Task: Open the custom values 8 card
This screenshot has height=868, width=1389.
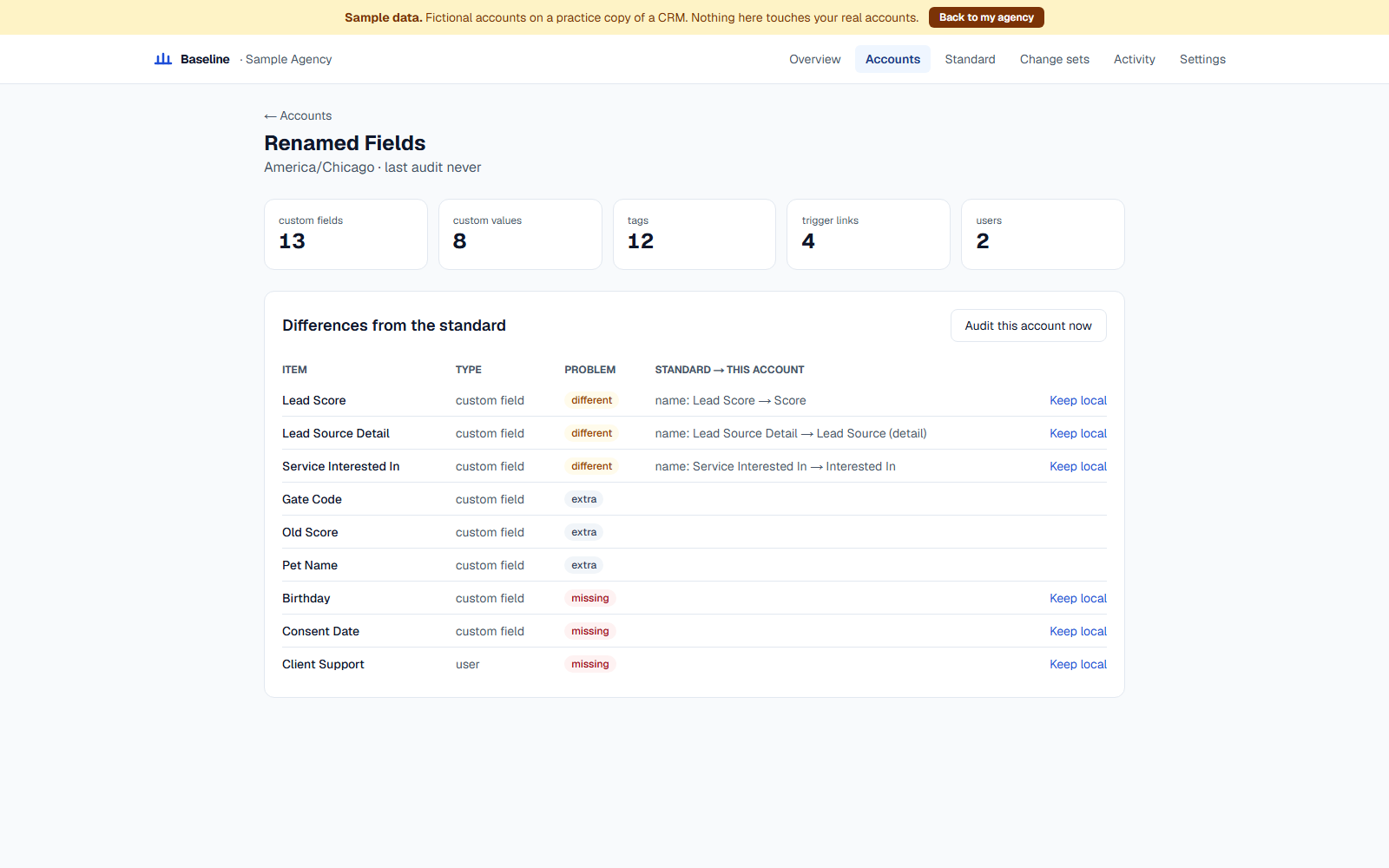Action: coord(520,234)
